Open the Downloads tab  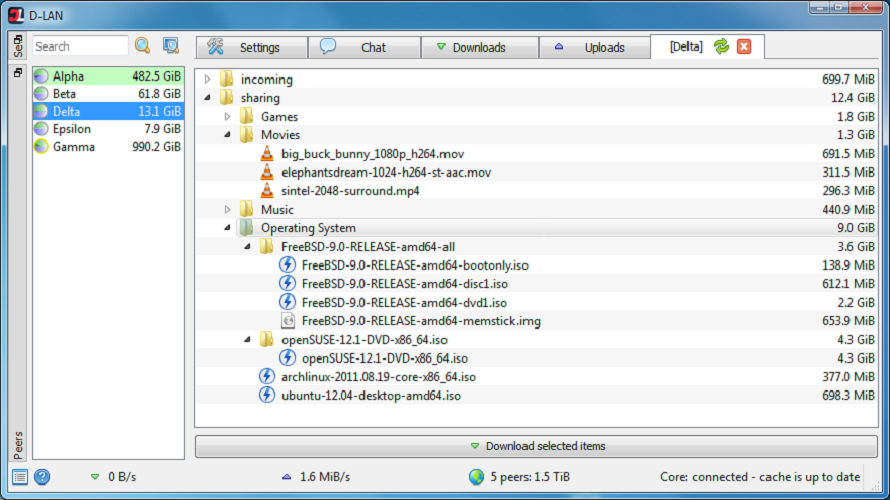pyautogui.click(x=480, y=47)
